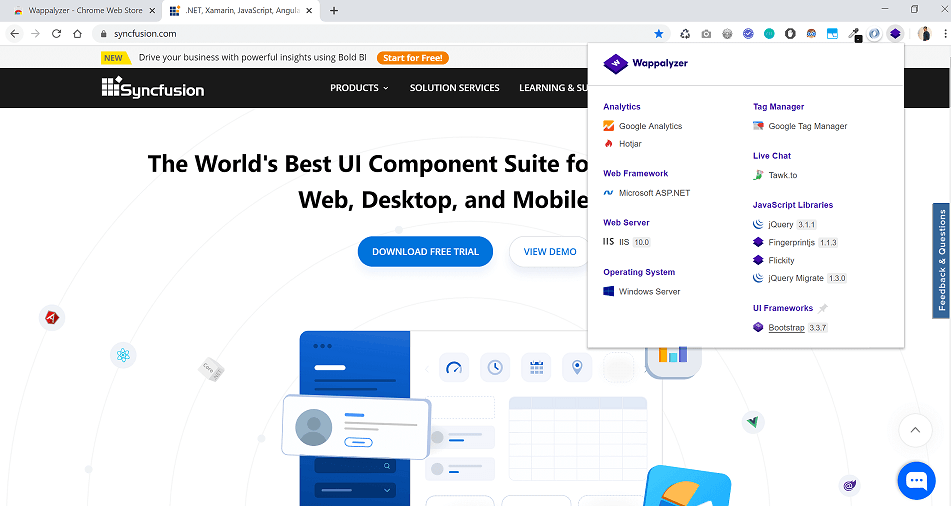Click the Wappalyzer extension icon in toolbar

[x=895, y=34]
